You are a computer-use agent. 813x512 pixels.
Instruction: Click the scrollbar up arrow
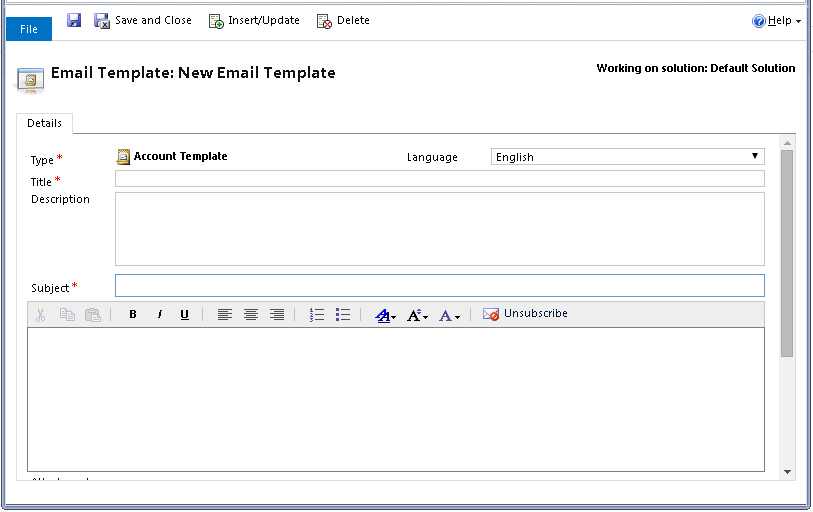tap(787, 143)
